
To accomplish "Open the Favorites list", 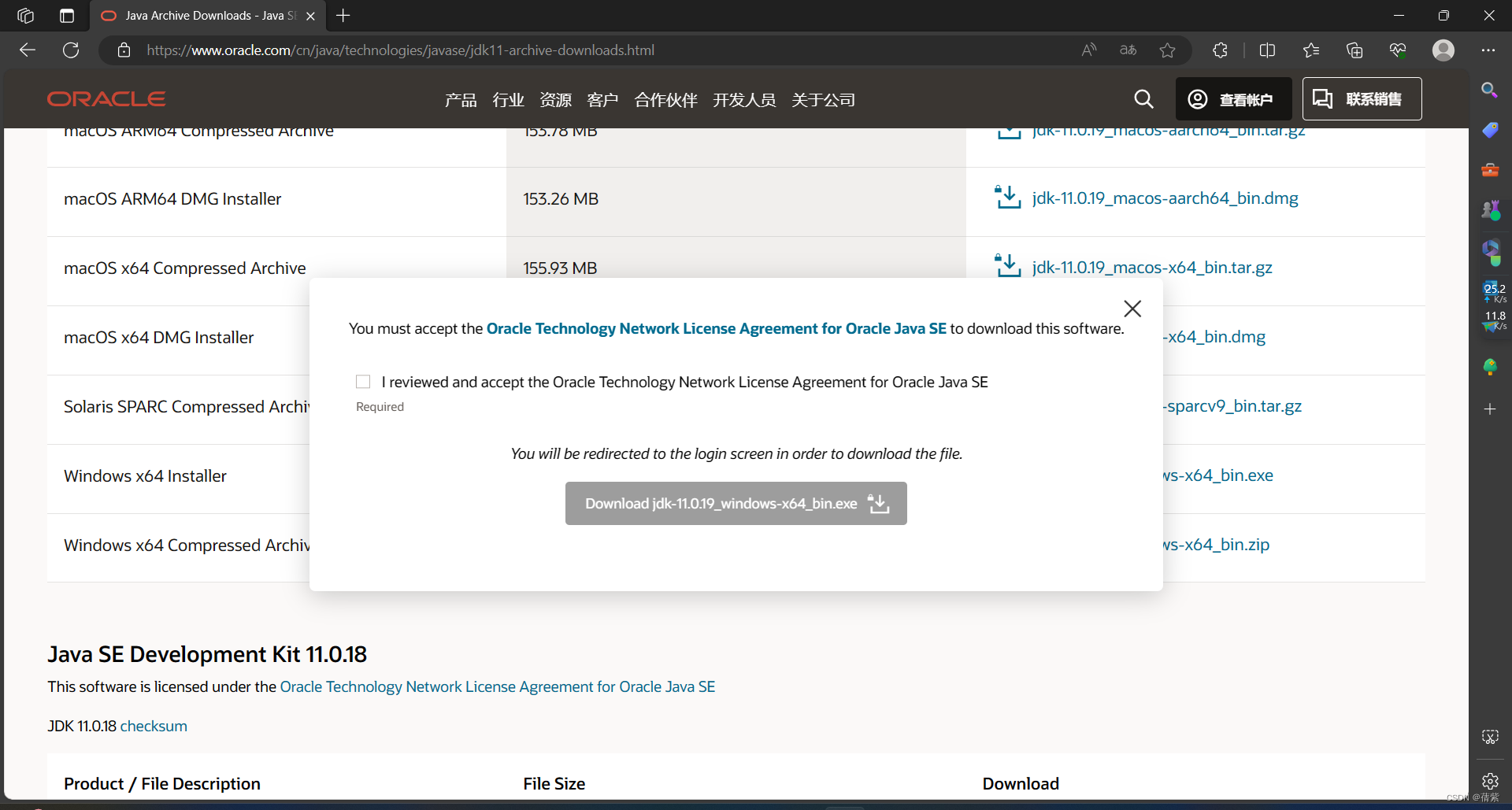I will coord(1311,50).
